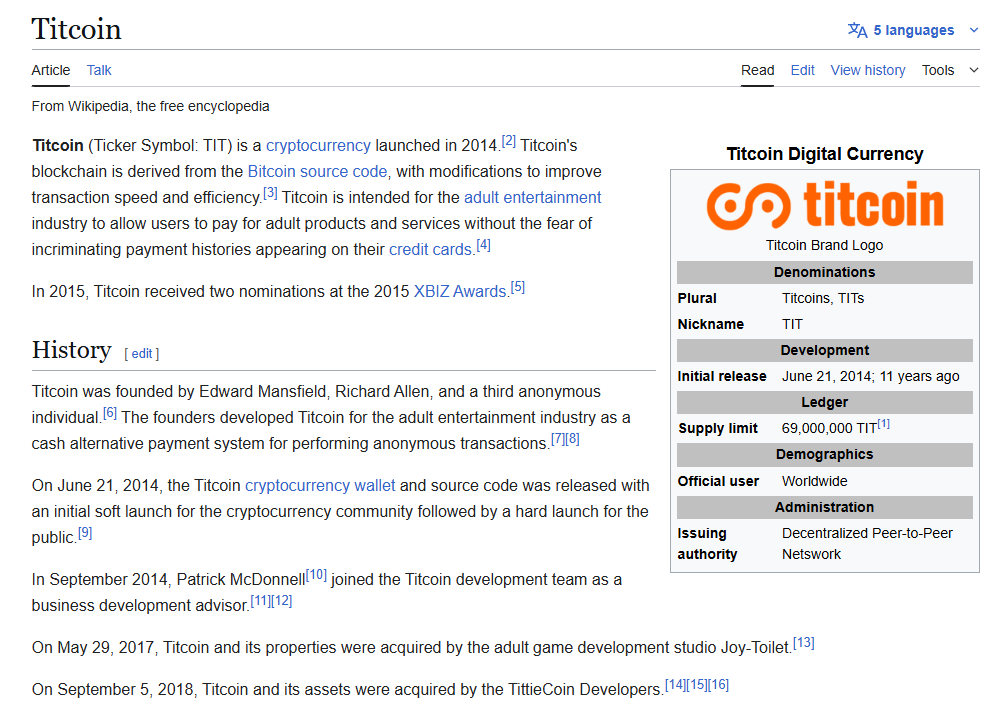Image resolution: width=1002 pixels, height=716 pixels.
Task: Jump to citation [4] after credit cards
Action: pyautogui.click(x=484, y=245)
